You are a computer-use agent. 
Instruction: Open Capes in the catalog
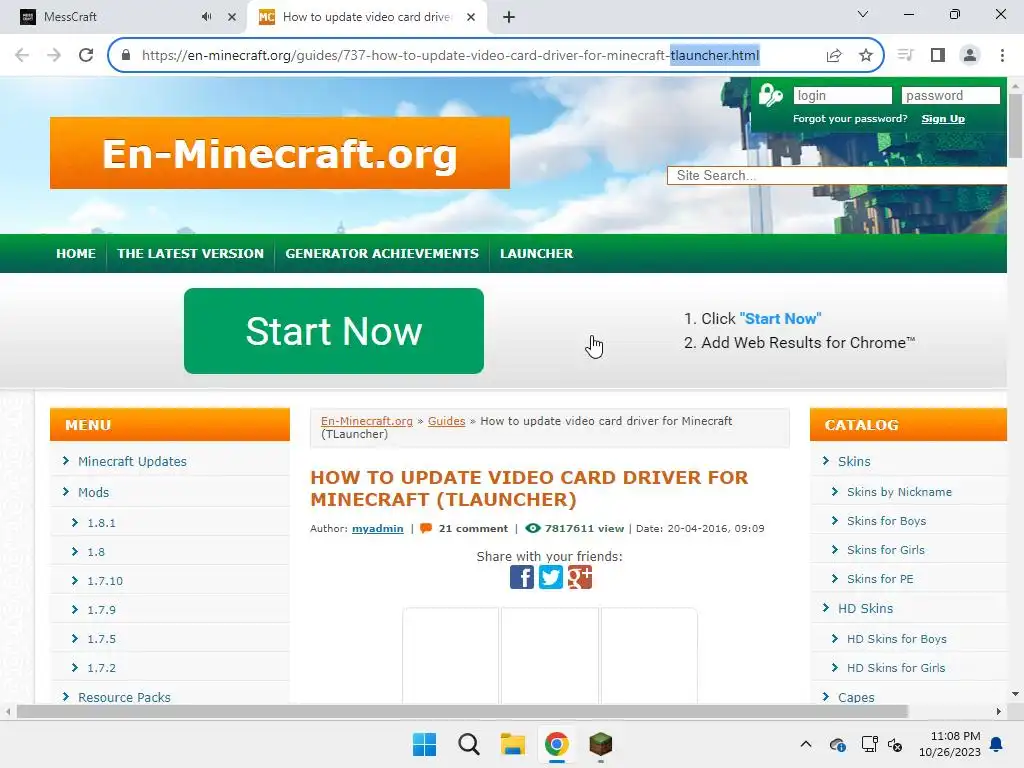856,697
